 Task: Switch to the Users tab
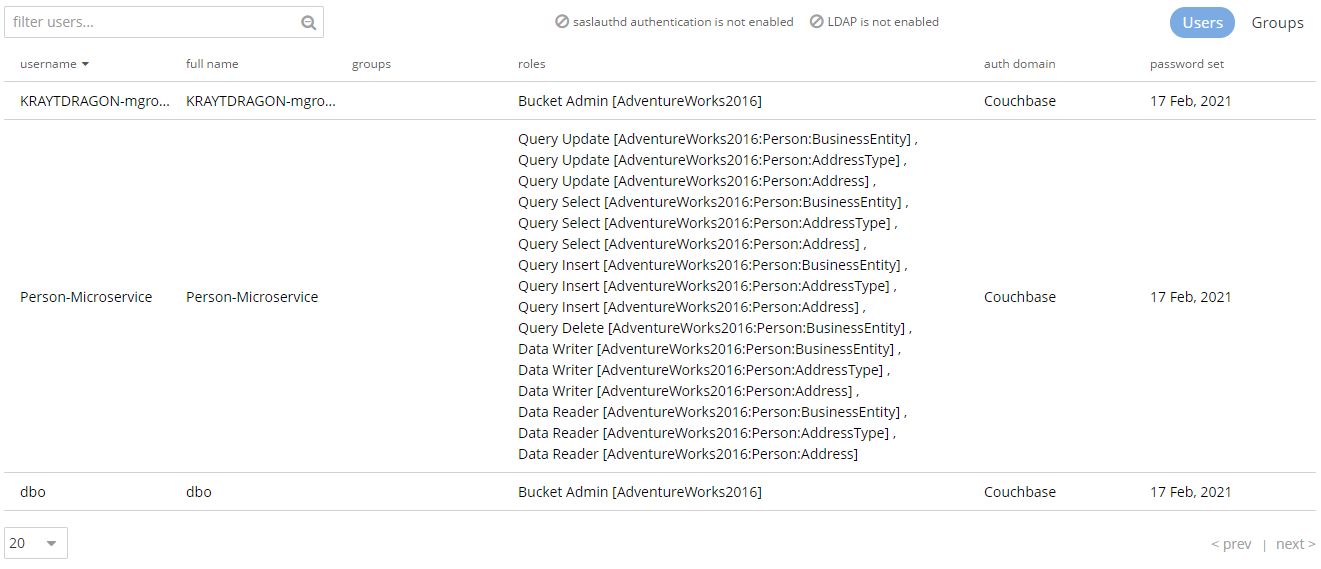point(1202,23)
